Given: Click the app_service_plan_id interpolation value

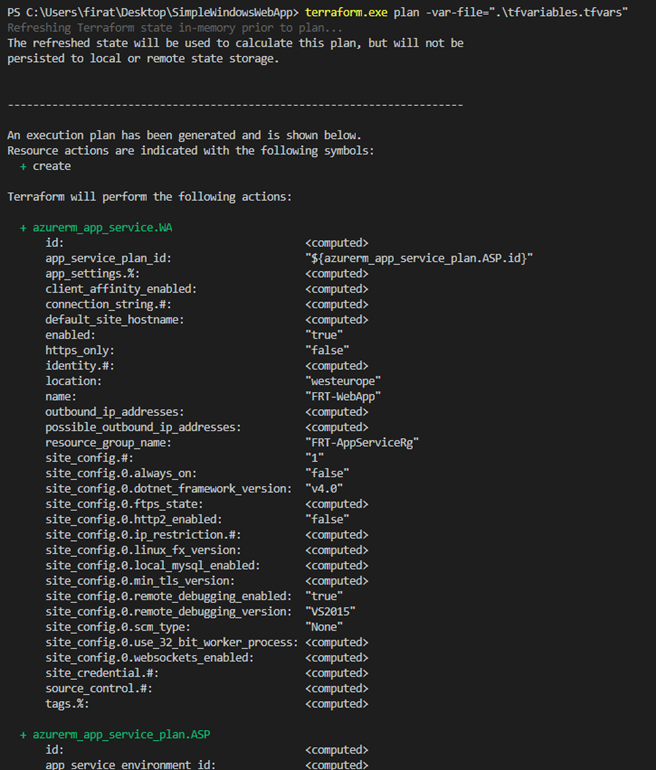Looking at the screenshot, I should (x=419, y=258).
